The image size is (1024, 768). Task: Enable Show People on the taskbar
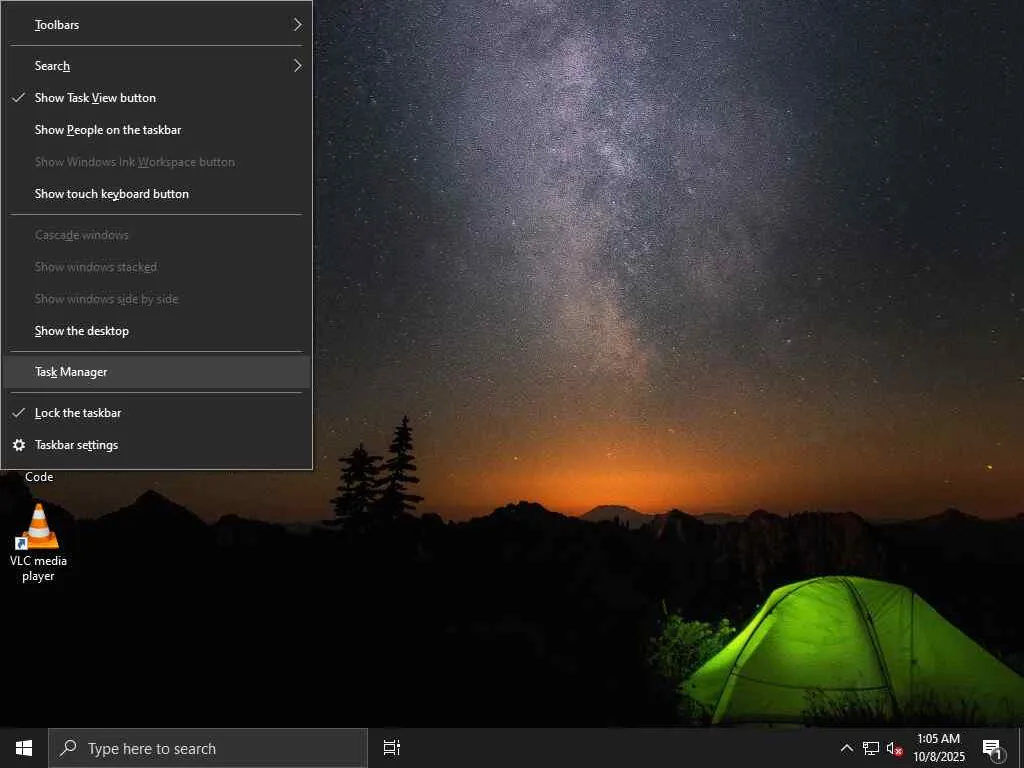pyautogui.click(x=157, y=130)
